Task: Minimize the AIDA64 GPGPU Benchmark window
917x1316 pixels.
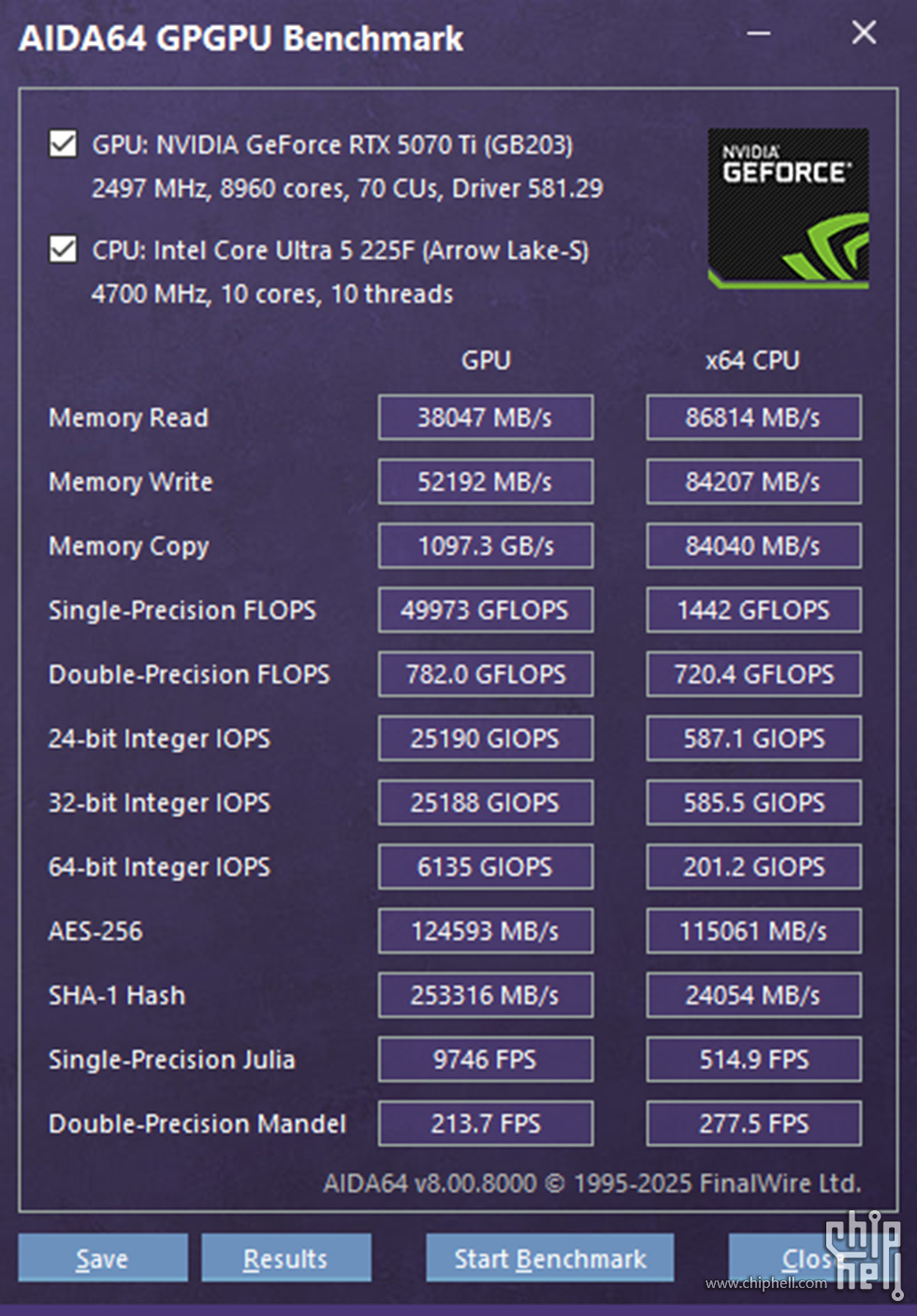Action: (759, 34)
